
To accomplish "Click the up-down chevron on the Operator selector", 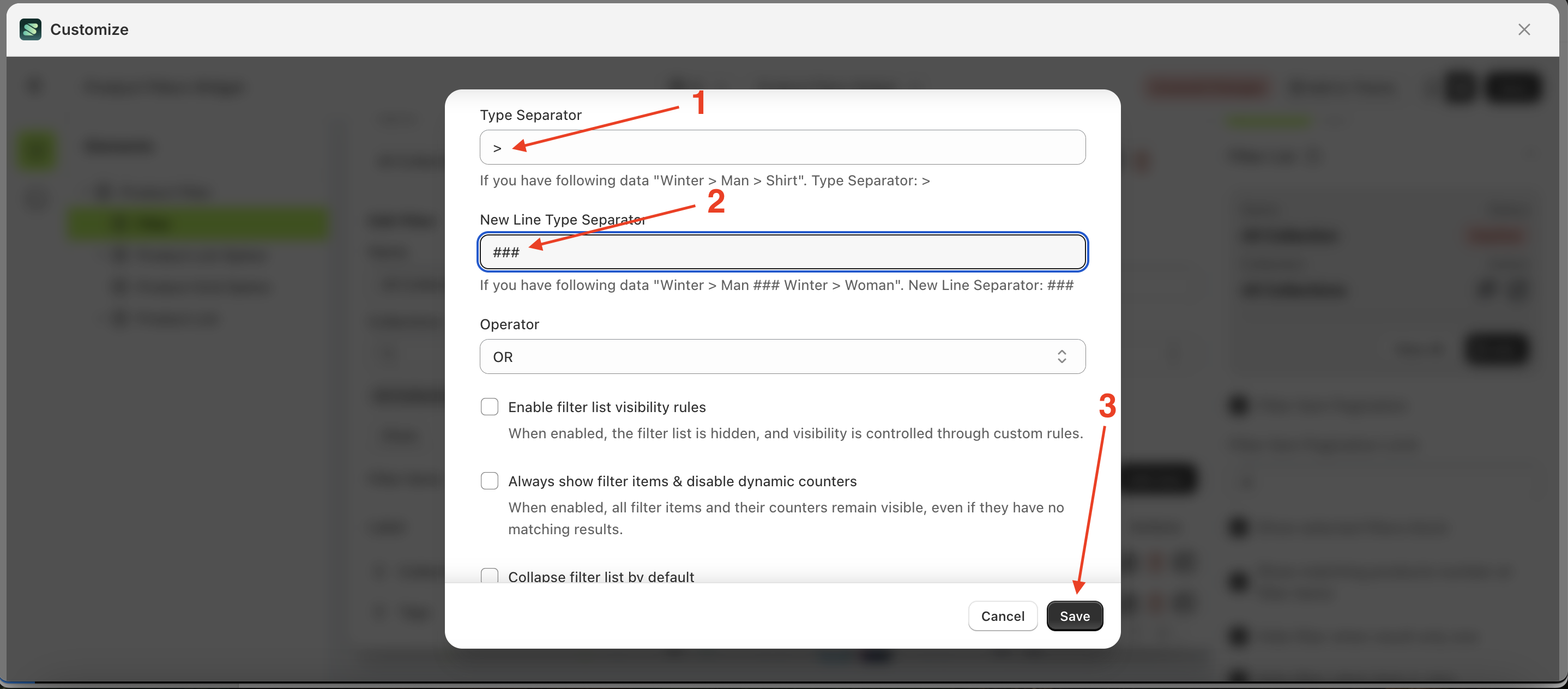I will tap(1062, 356).
